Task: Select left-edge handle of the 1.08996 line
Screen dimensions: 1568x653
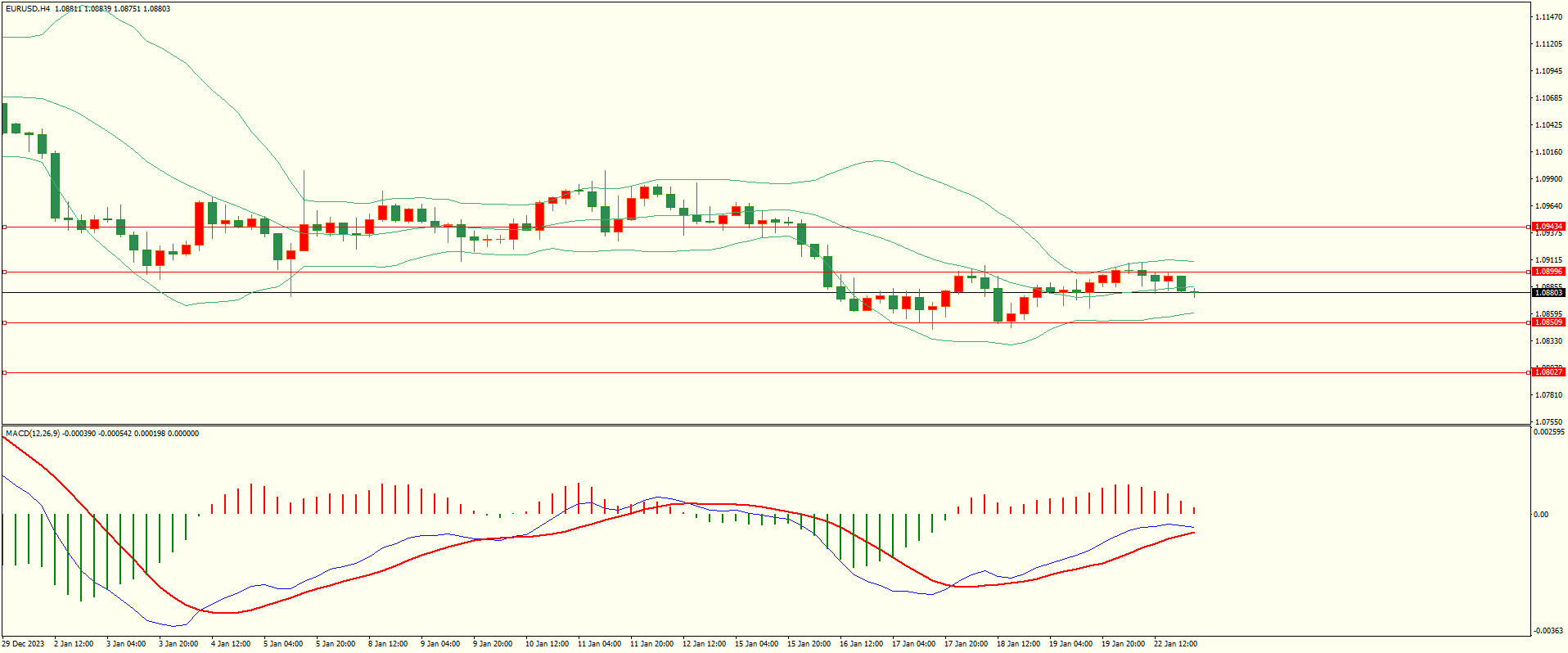Action: 4,272
